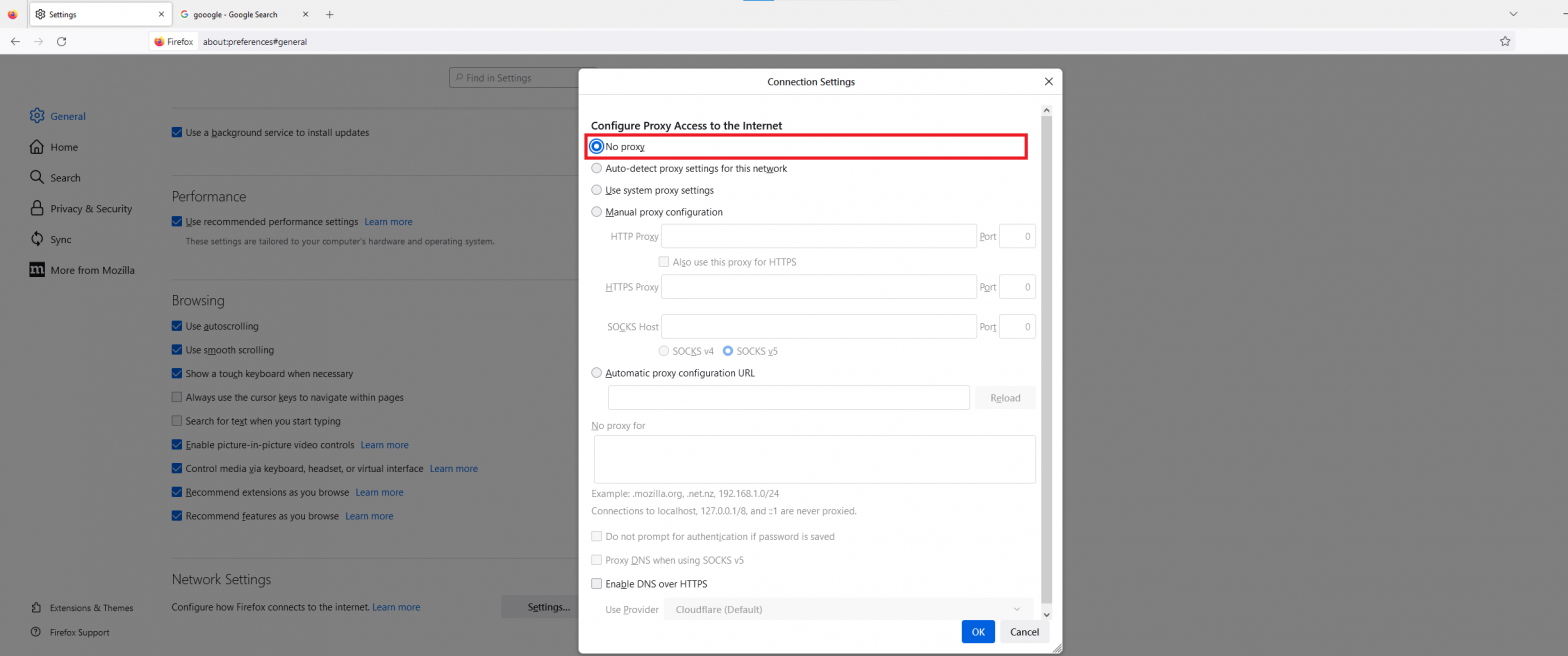The image size is (1568, 656).
Task: Toggle Recommend extensions as you browse
Action: [177, 492]
